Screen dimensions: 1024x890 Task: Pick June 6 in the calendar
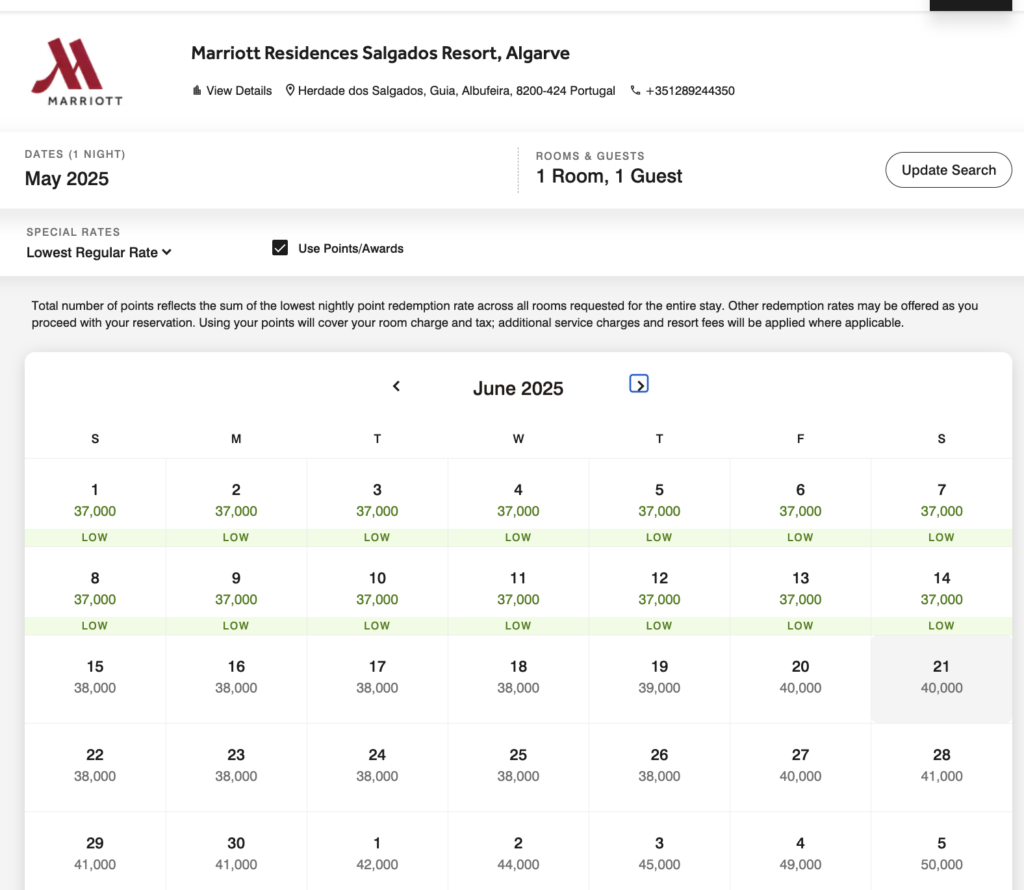pos(801,503)
